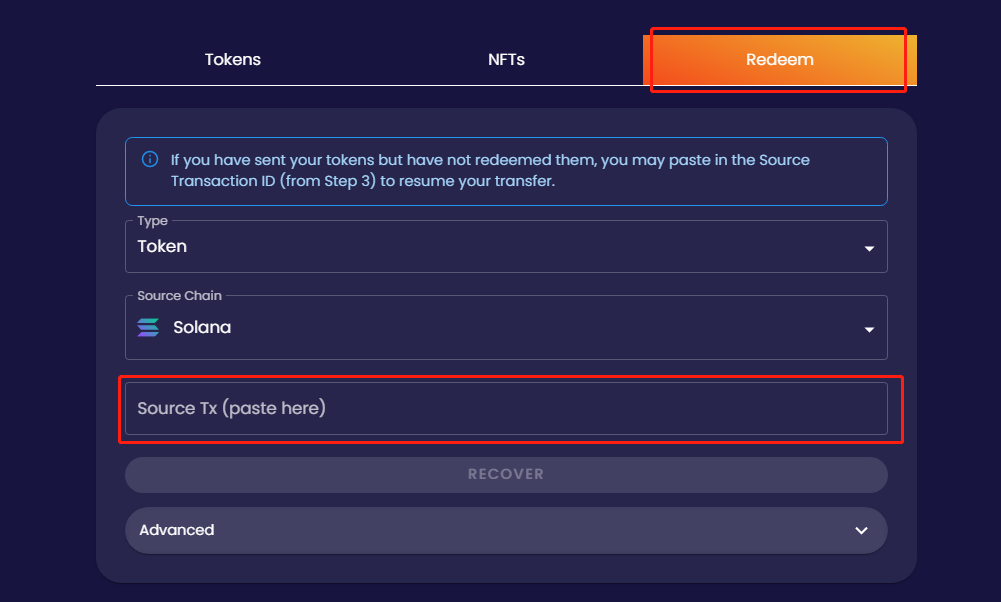This screenshot has width=1001, height=602.
Task: Click the blue info circle icon
Action: (x=150, y=159)
